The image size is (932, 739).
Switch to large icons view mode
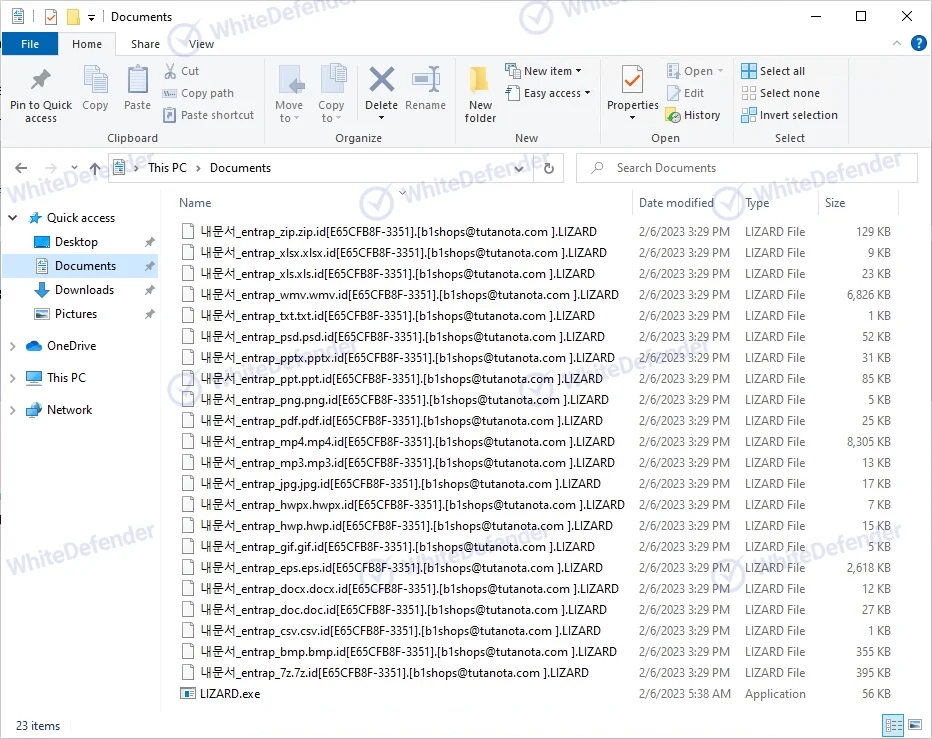(913, 726)
